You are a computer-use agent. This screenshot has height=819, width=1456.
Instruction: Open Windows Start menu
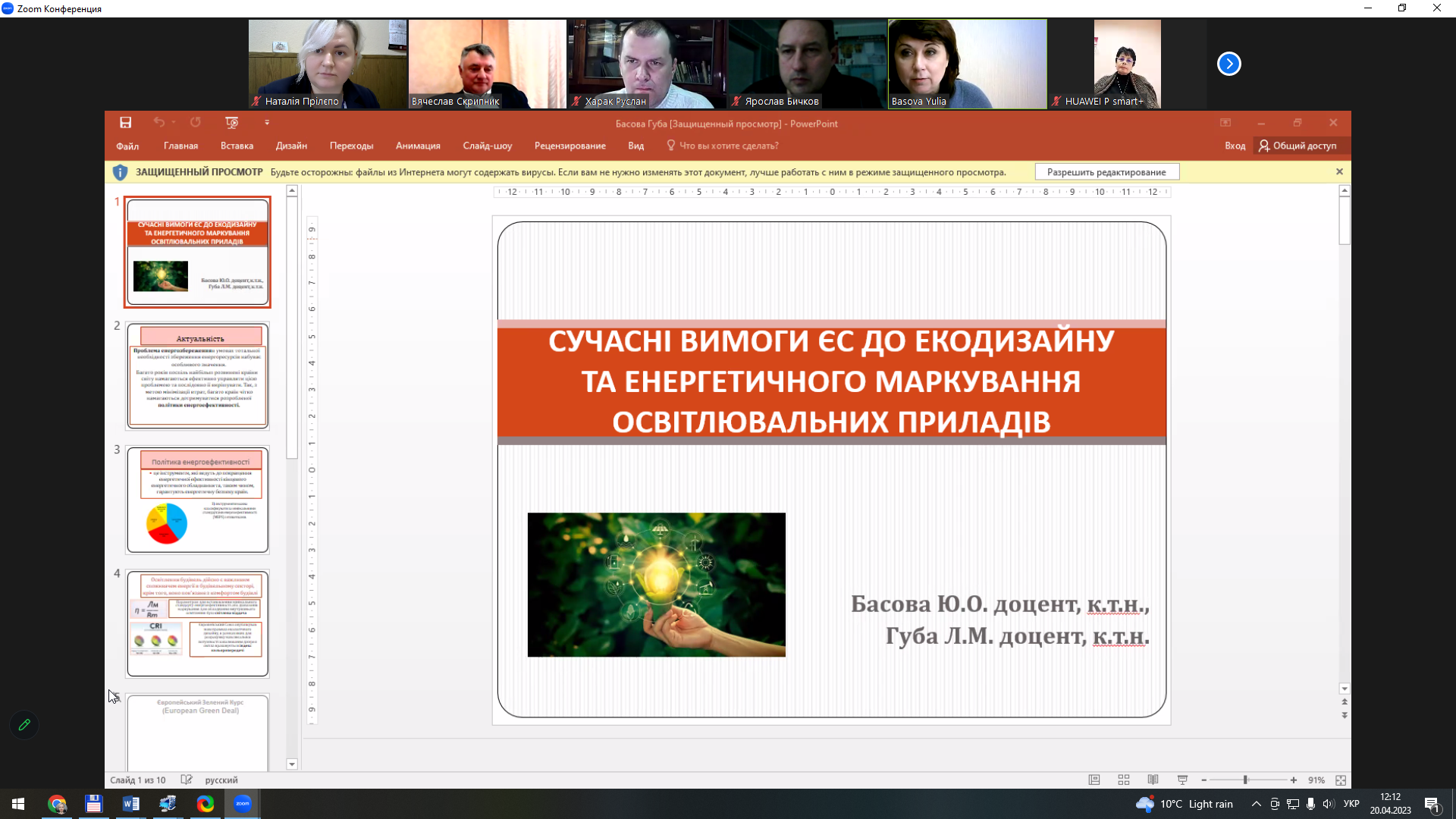[18, 804]
